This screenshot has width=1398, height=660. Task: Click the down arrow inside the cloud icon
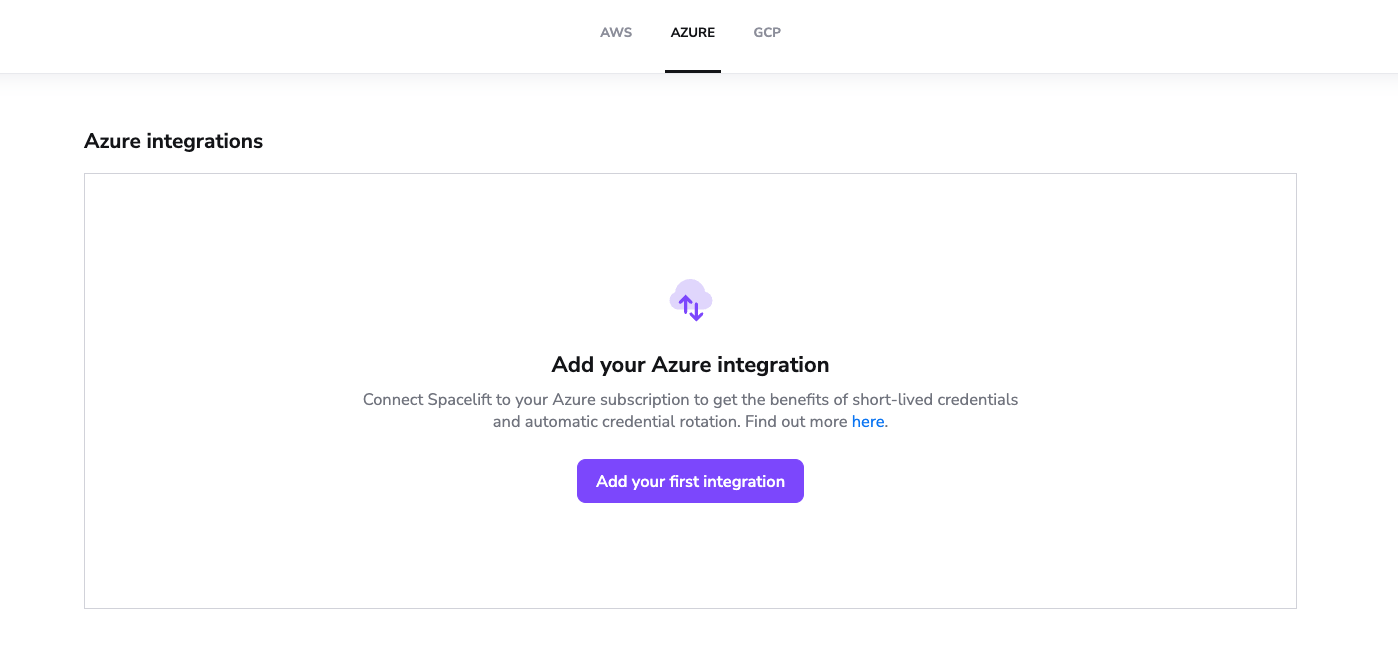point(697,311)
